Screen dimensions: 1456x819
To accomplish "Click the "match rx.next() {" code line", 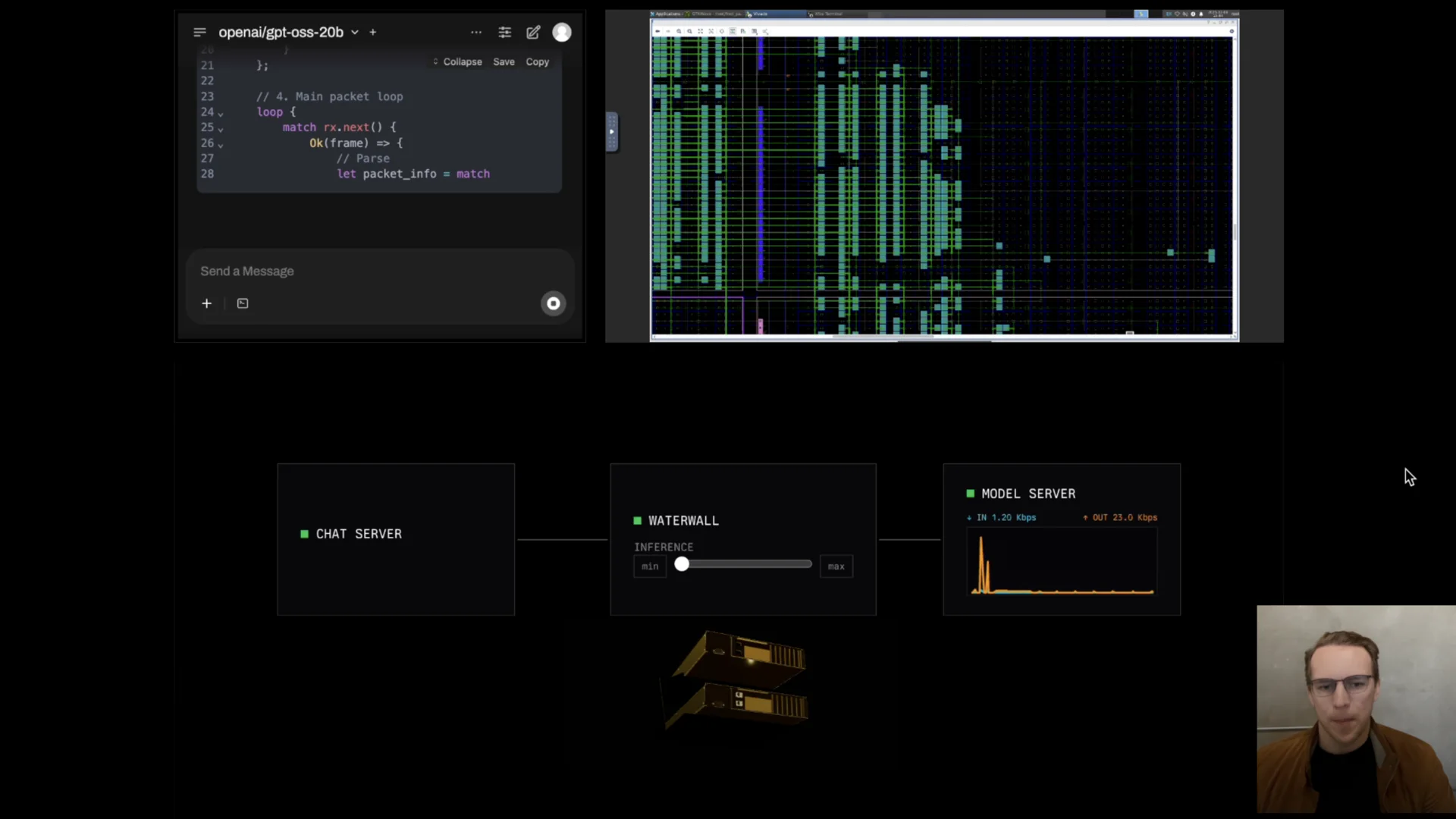I will point(340,127).
